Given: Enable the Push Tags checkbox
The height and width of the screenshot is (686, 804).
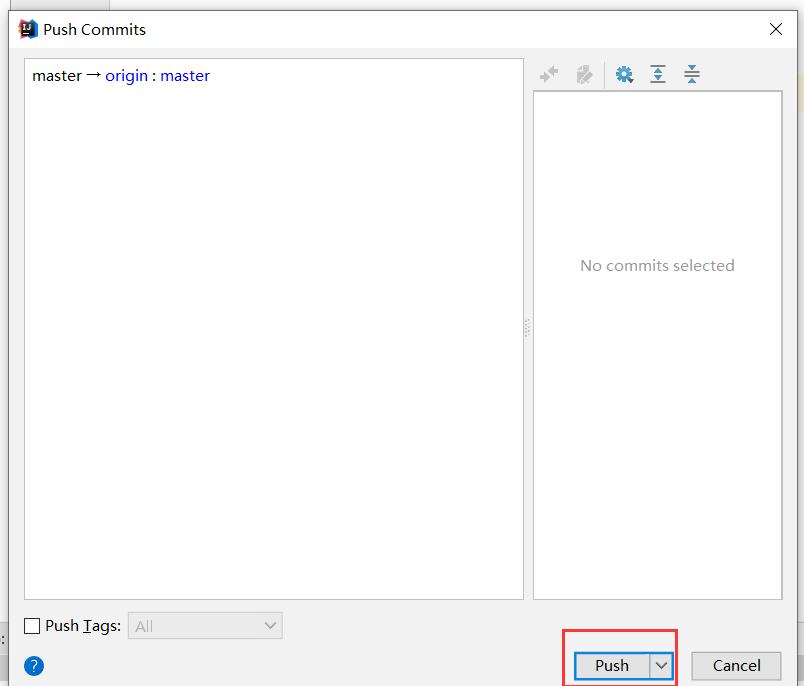Looking at the screenshot, I should (x=32, y=626).
